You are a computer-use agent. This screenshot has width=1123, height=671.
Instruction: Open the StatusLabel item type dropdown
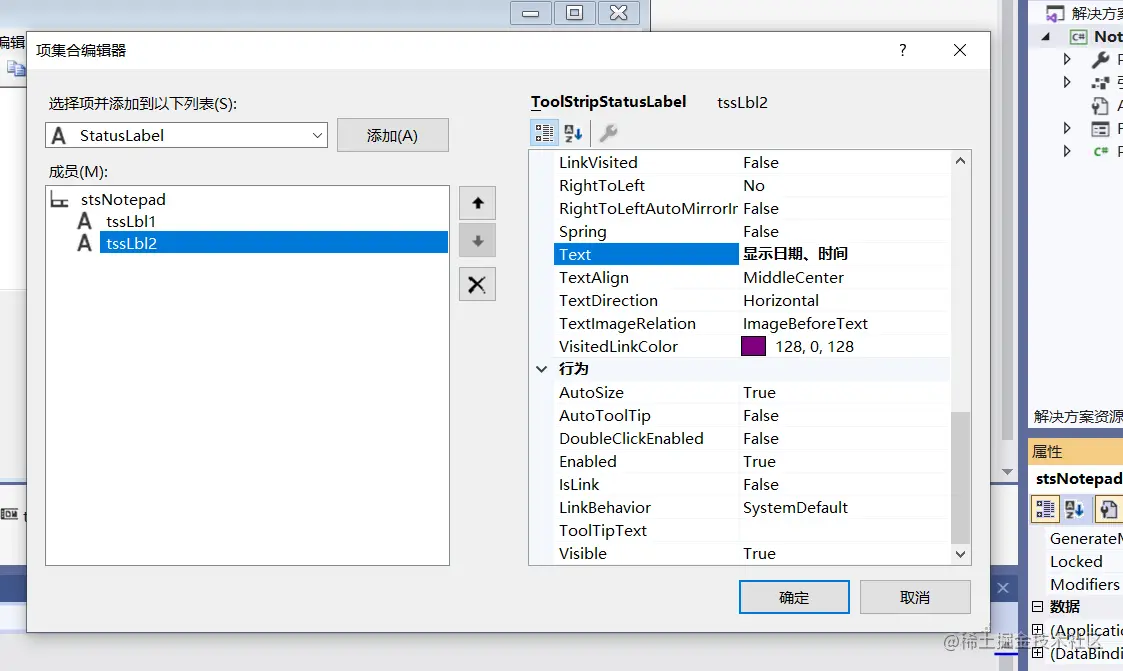tap(317, 135)
